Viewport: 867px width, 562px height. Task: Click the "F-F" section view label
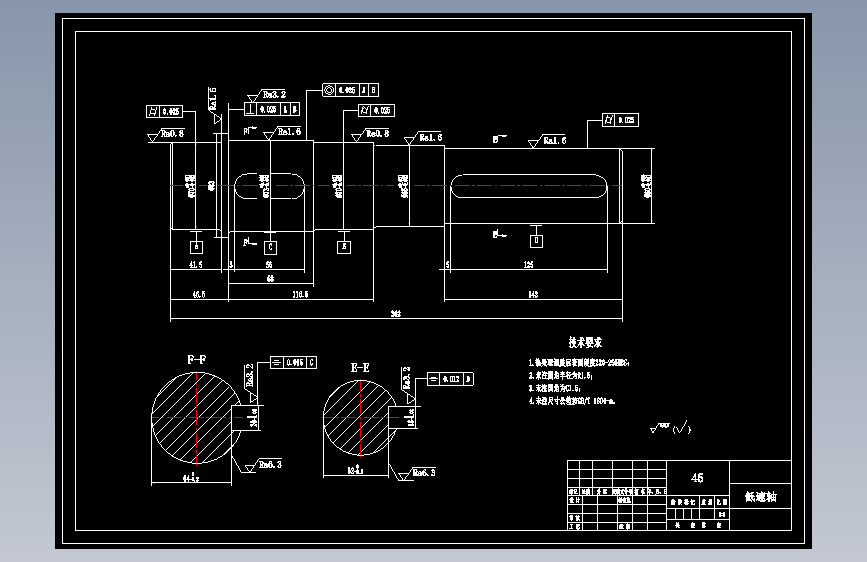(196, 360)
